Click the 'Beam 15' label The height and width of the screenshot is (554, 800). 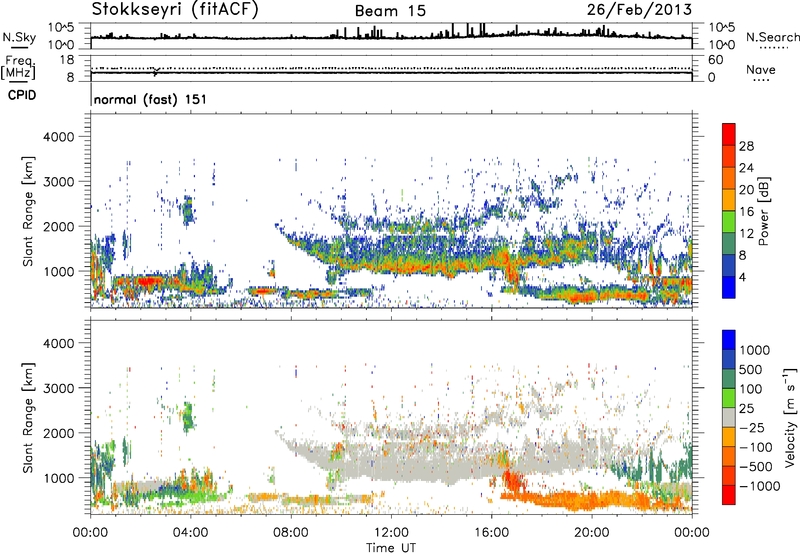tap(390, 11)
